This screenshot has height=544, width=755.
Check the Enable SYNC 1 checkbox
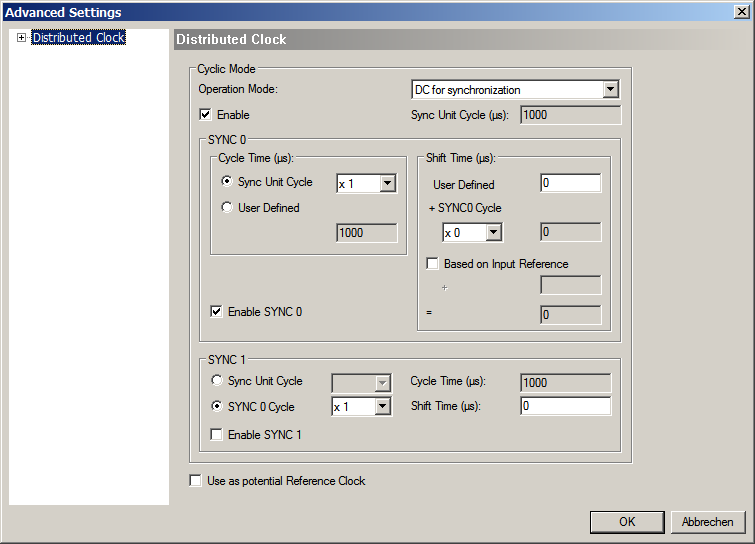(217, 435)
